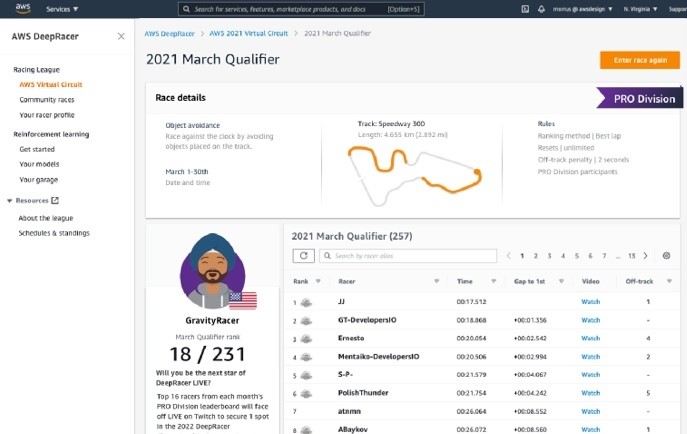The image size is (687, 434).
Task: Click the Resources external link icon
Action: [x=55, y=201]
